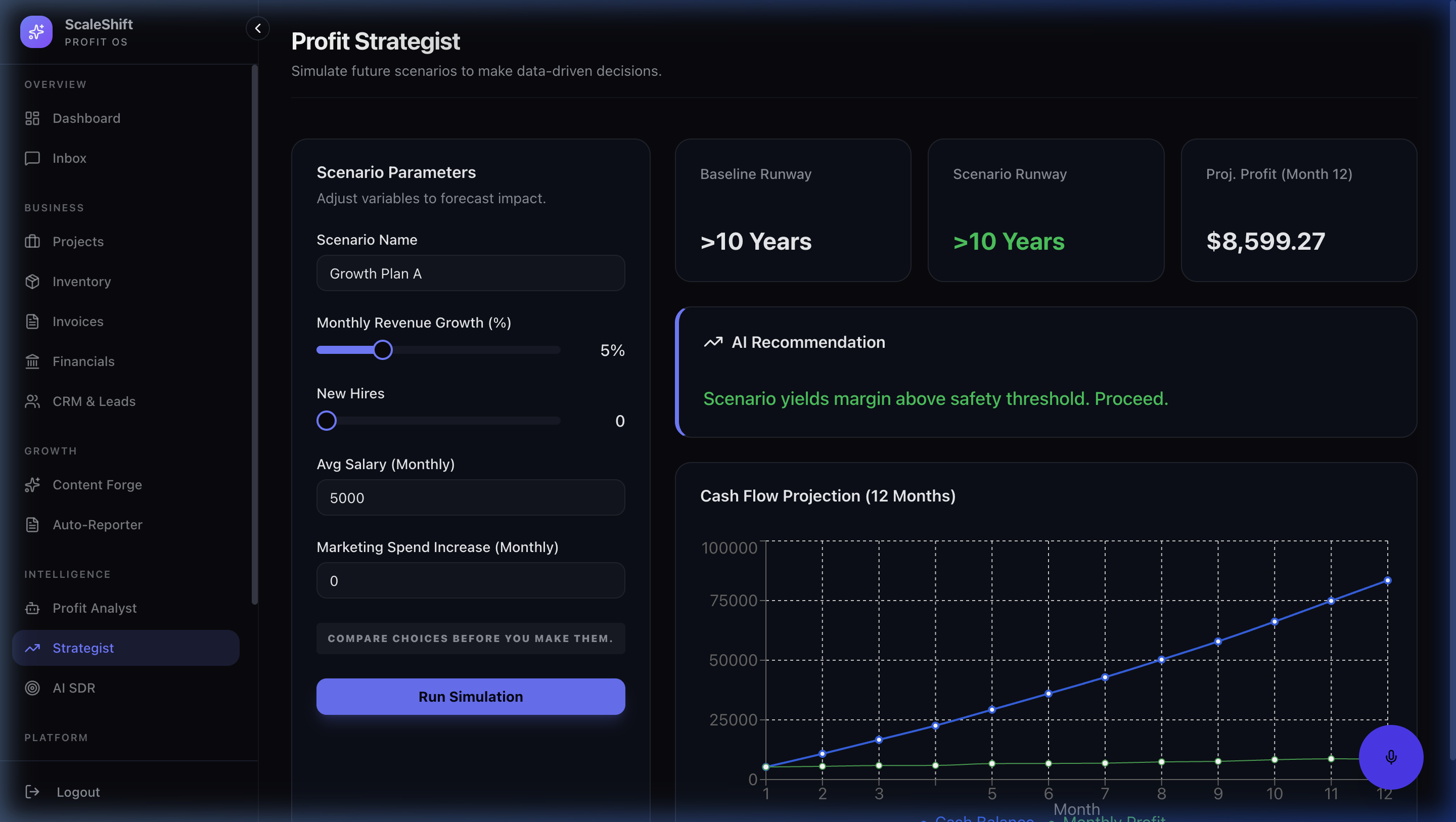Select the Strategist menu item
The image size is (1456, 822).
[83, 648]
